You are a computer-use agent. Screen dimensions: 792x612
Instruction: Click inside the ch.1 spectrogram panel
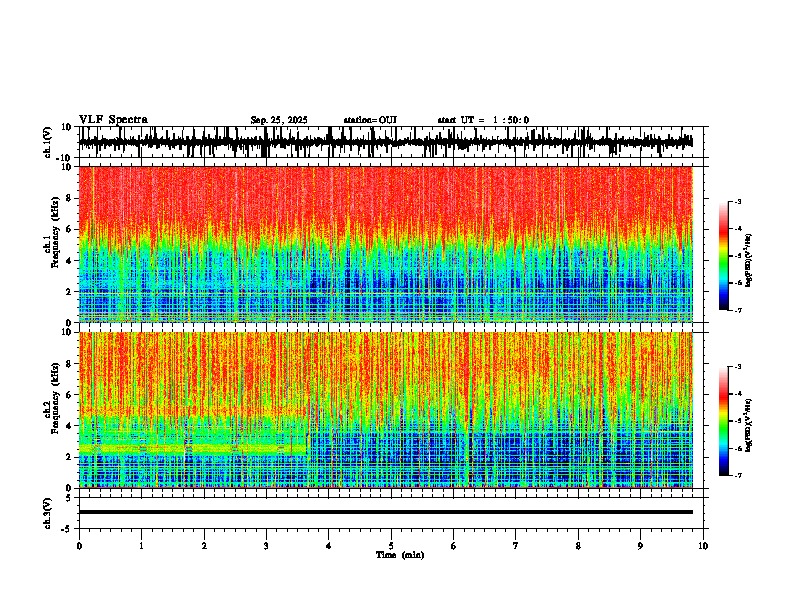pos(386,244)
